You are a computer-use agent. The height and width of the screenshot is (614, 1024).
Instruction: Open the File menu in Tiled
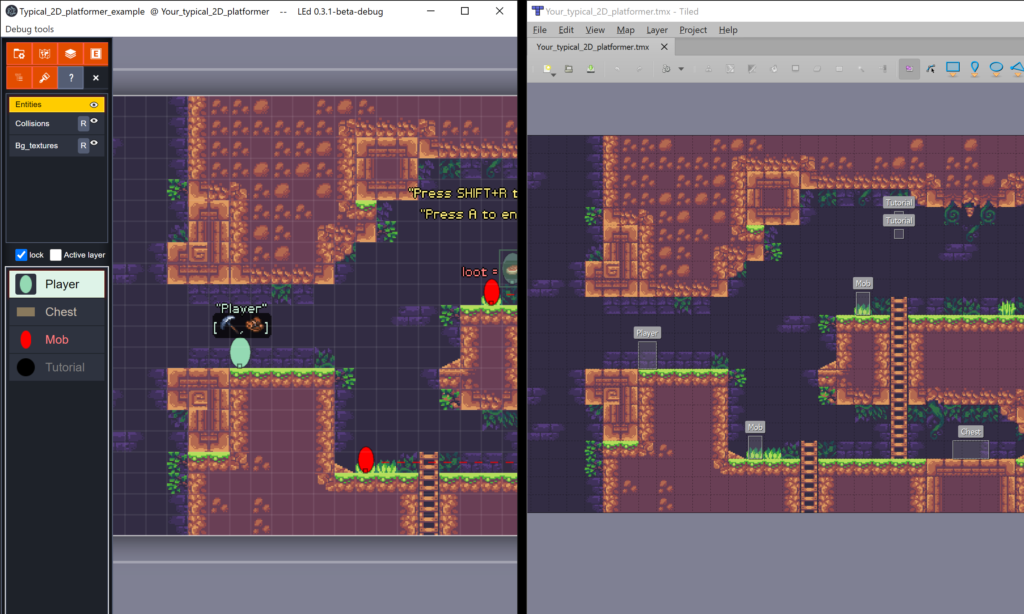click(539, 30)
